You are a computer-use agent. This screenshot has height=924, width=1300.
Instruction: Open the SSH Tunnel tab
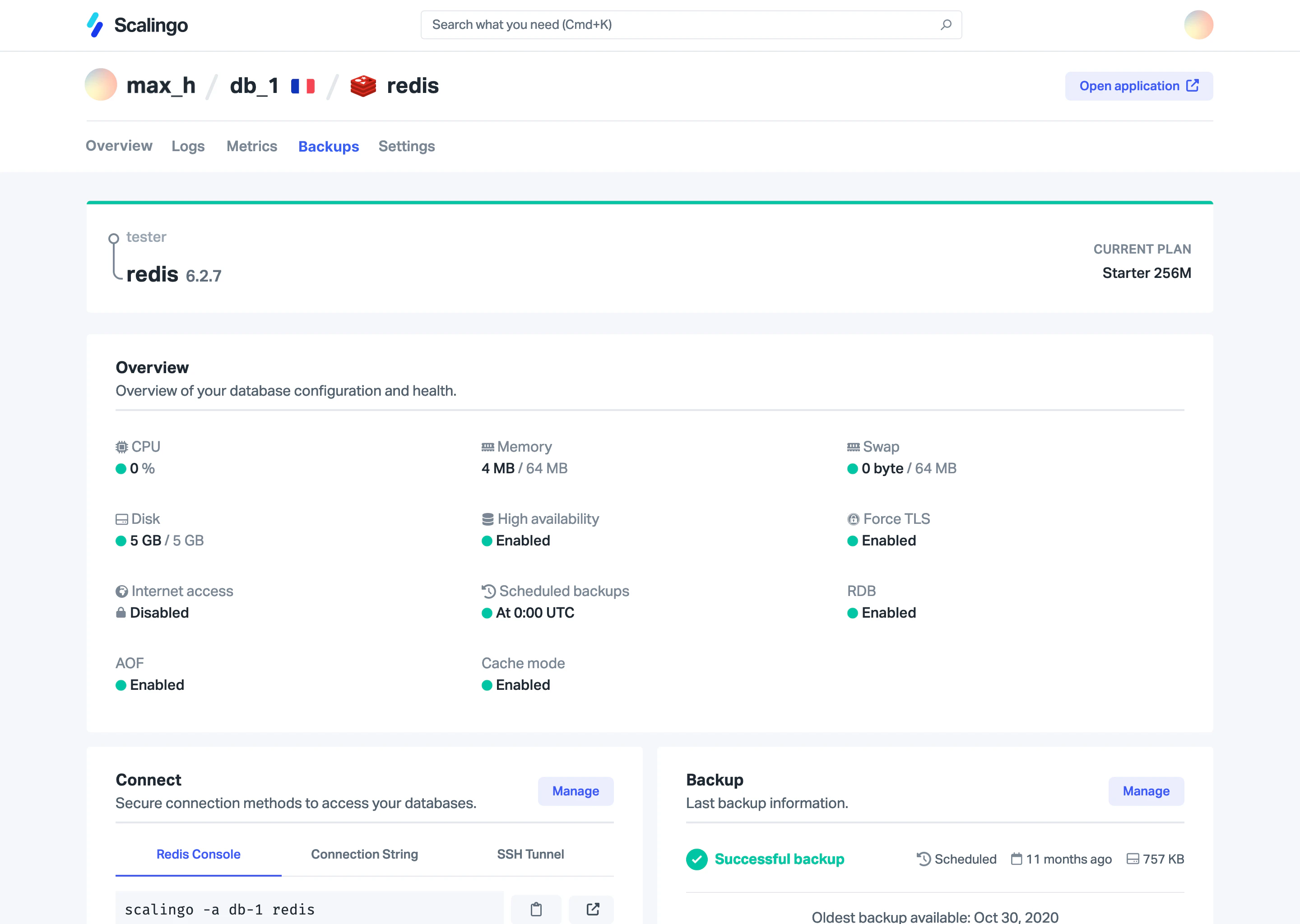(x=530, y=854)
